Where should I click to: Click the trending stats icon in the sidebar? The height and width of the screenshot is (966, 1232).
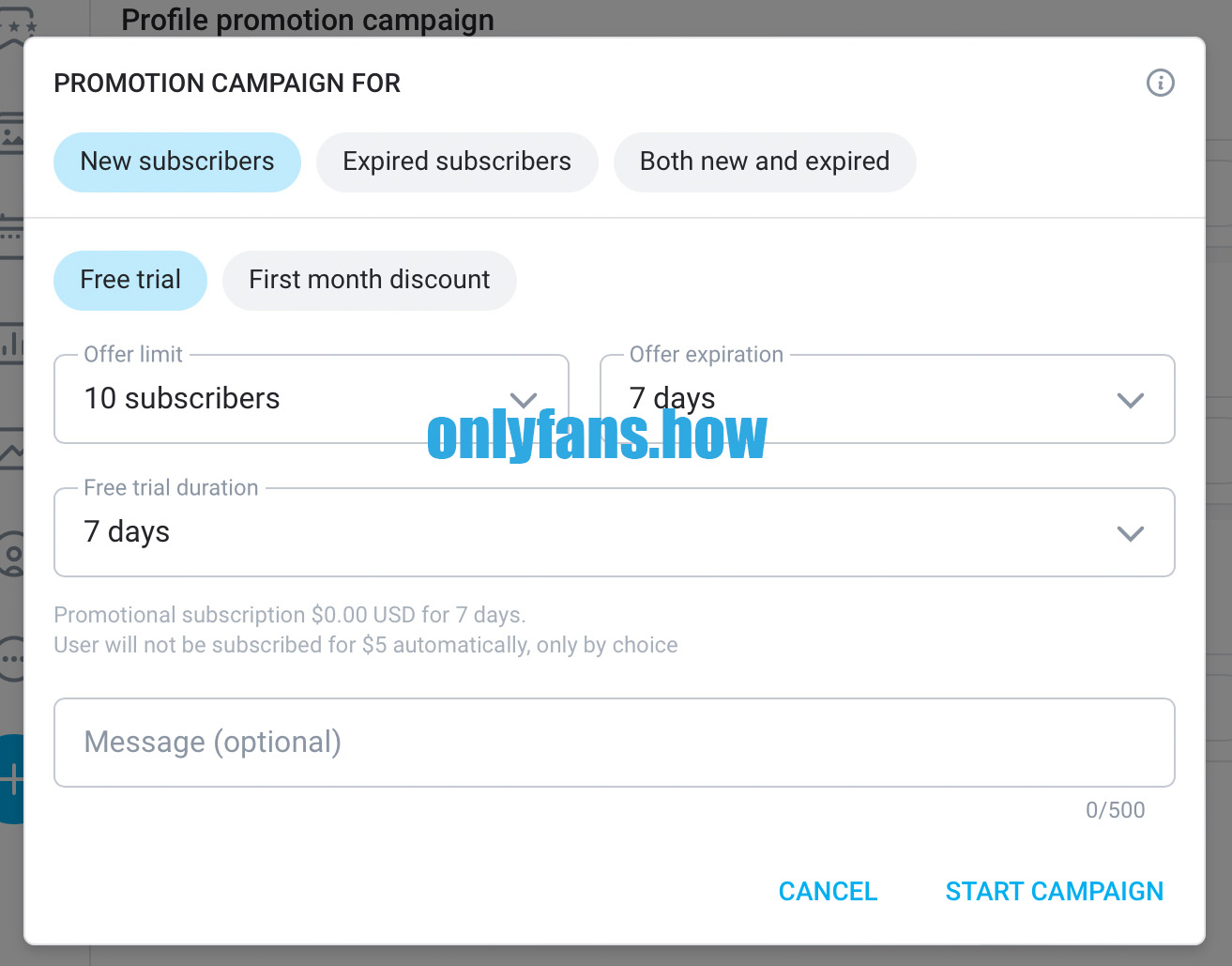point(11,452)
